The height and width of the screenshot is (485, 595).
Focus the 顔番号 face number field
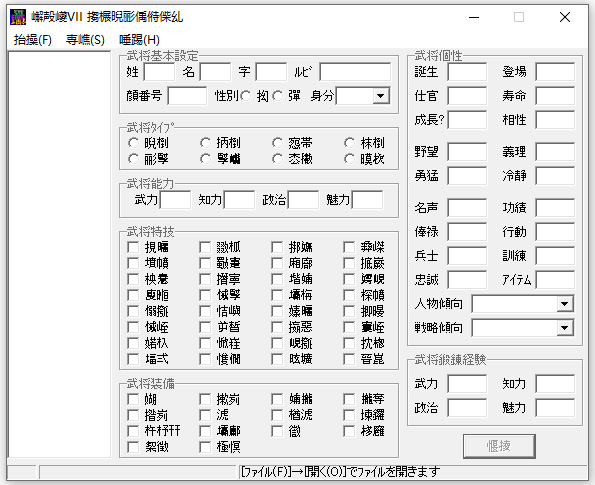tap(187, 96)
